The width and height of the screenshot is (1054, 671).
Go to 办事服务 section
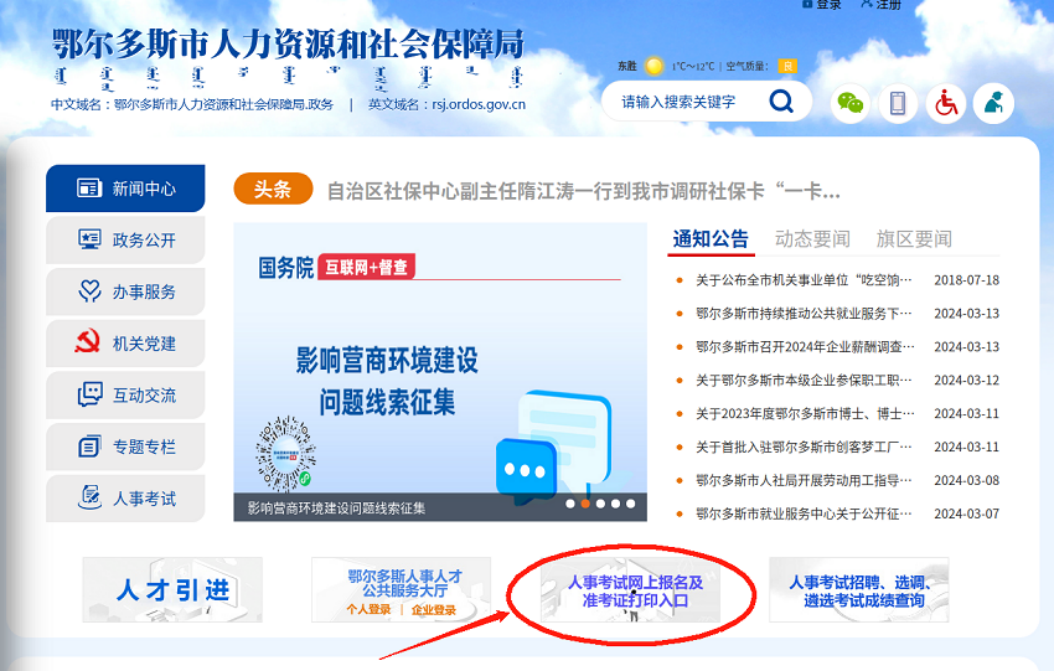[125, 292]
